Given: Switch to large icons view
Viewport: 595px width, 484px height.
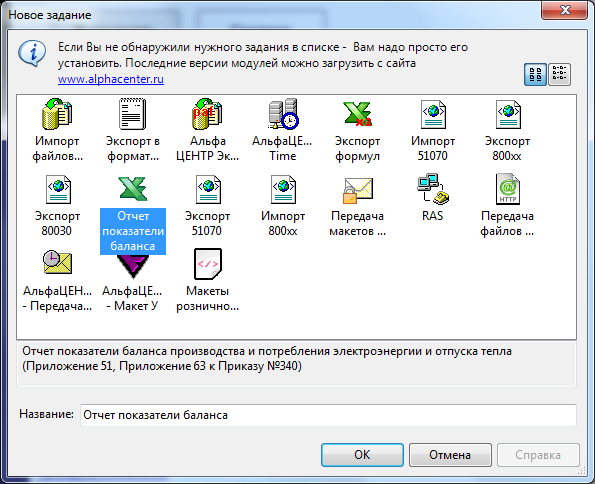Looking at the screenshot, I should click(x=535, y=74).
